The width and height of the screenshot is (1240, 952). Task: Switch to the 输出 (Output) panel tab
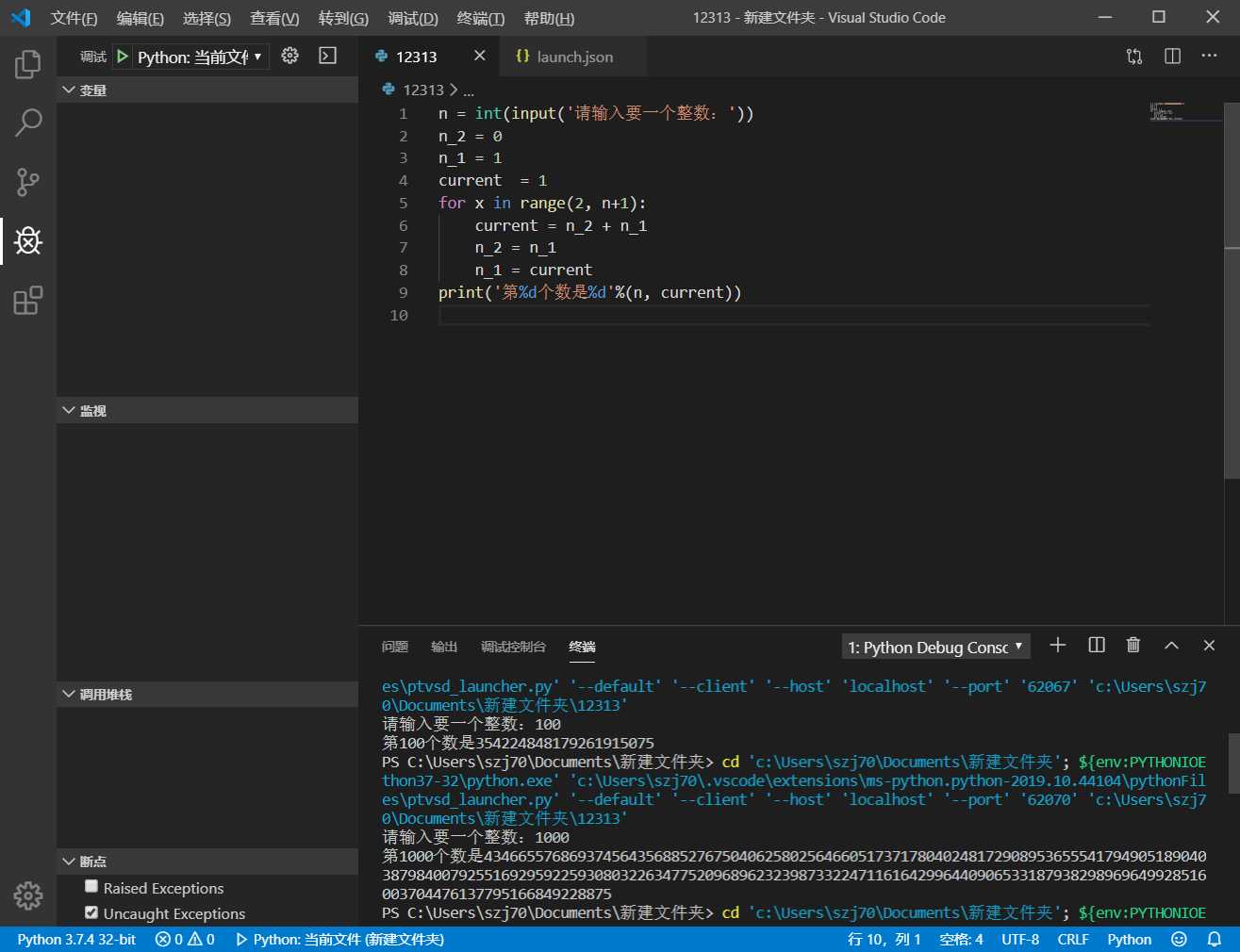coord(444,647)
